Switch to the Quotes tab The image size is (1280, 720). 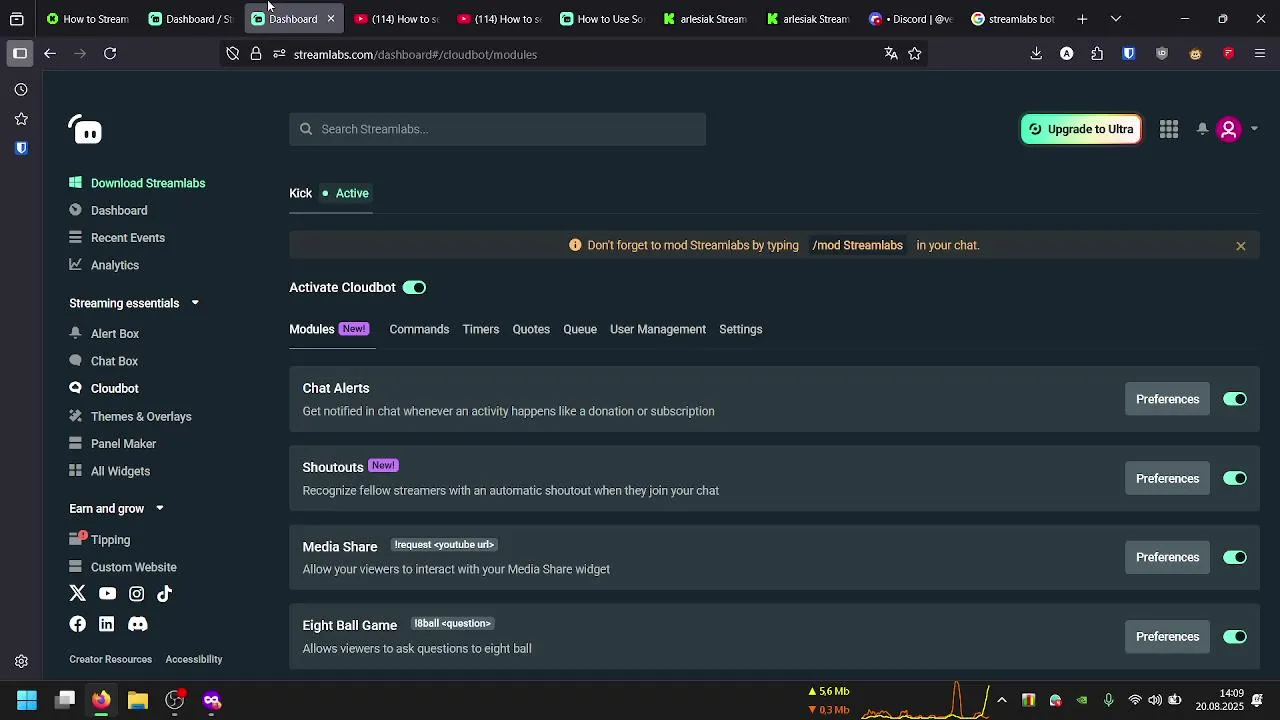tap(531, 329)
